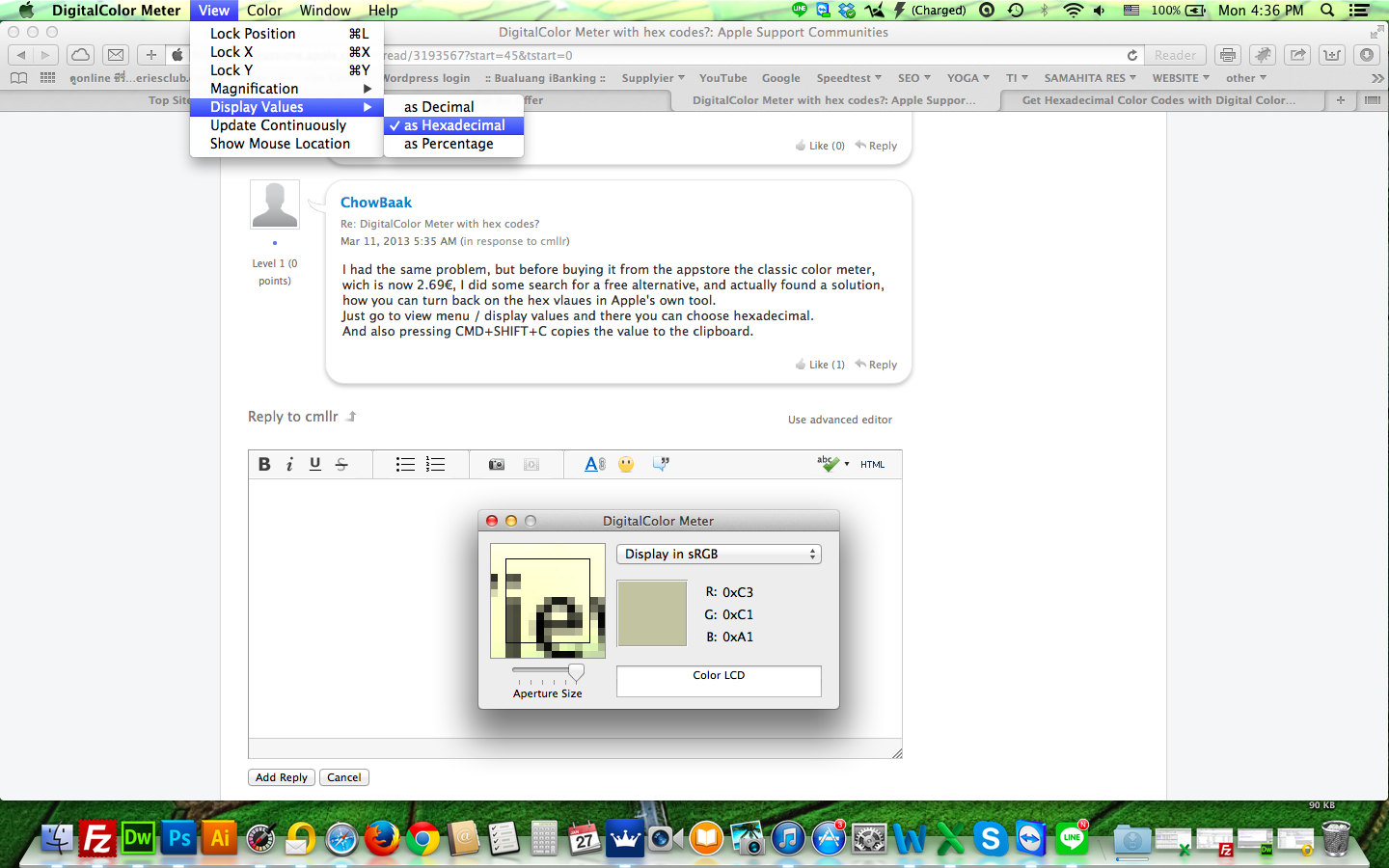Choose 'as Percentage' in the Display Values submenu

(453, 144)
